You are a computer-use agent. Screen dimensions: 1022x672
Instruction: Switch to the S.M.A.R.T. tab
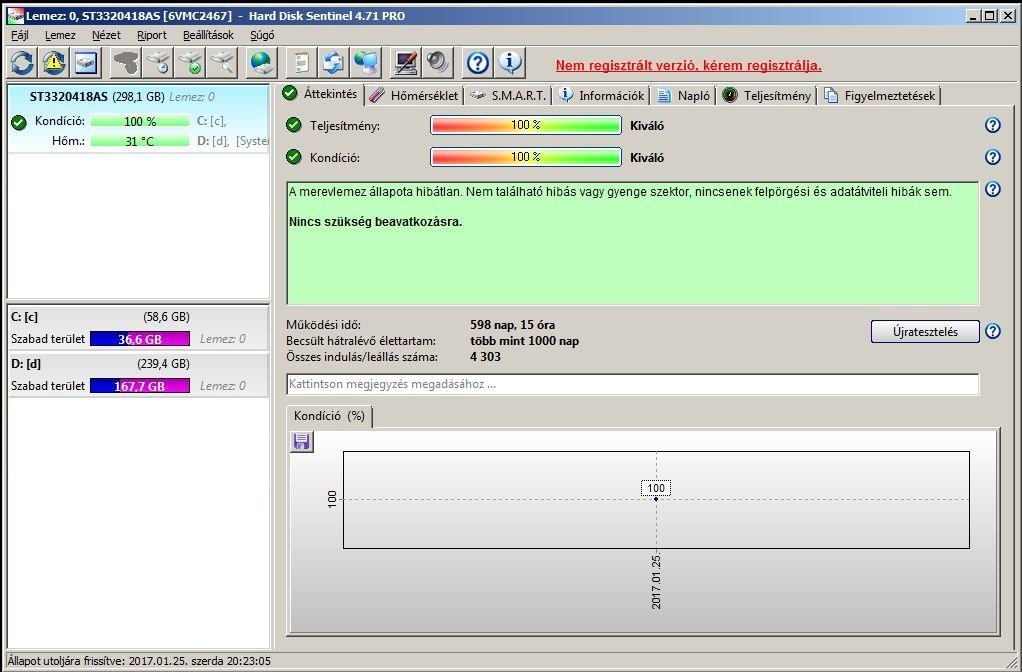508,96
